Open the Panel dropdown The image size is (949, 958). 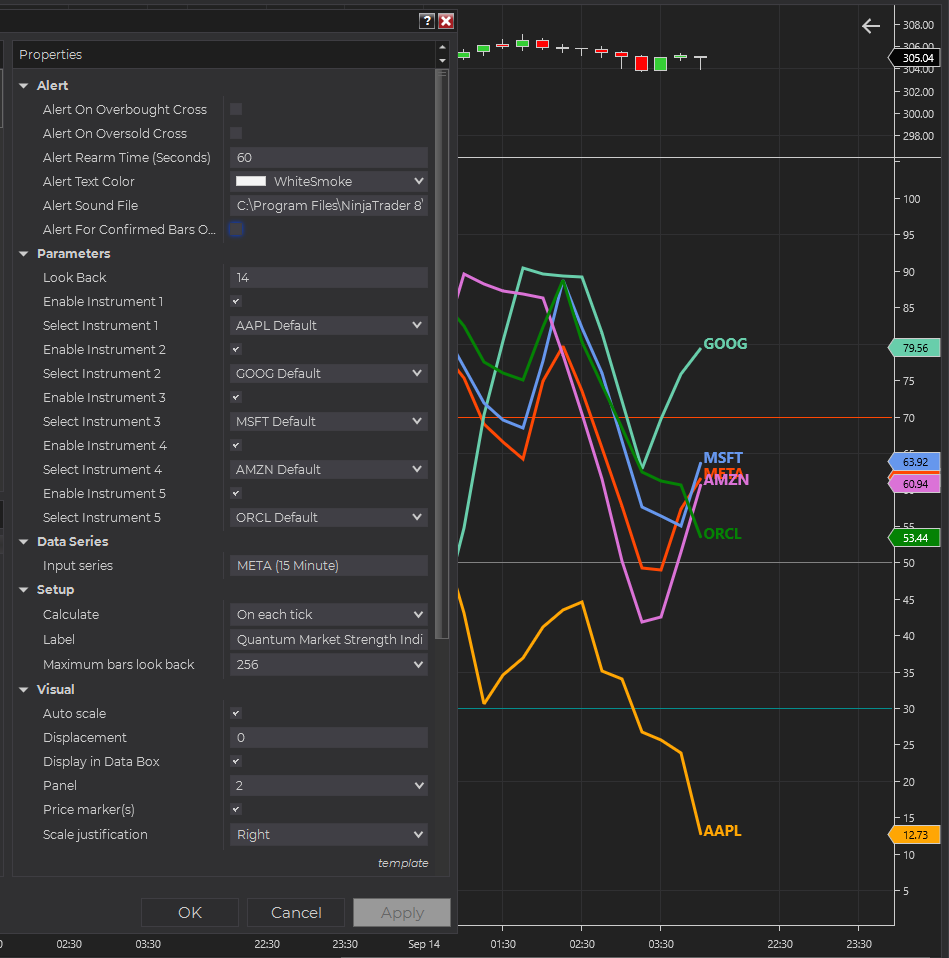tap(329, 786)
